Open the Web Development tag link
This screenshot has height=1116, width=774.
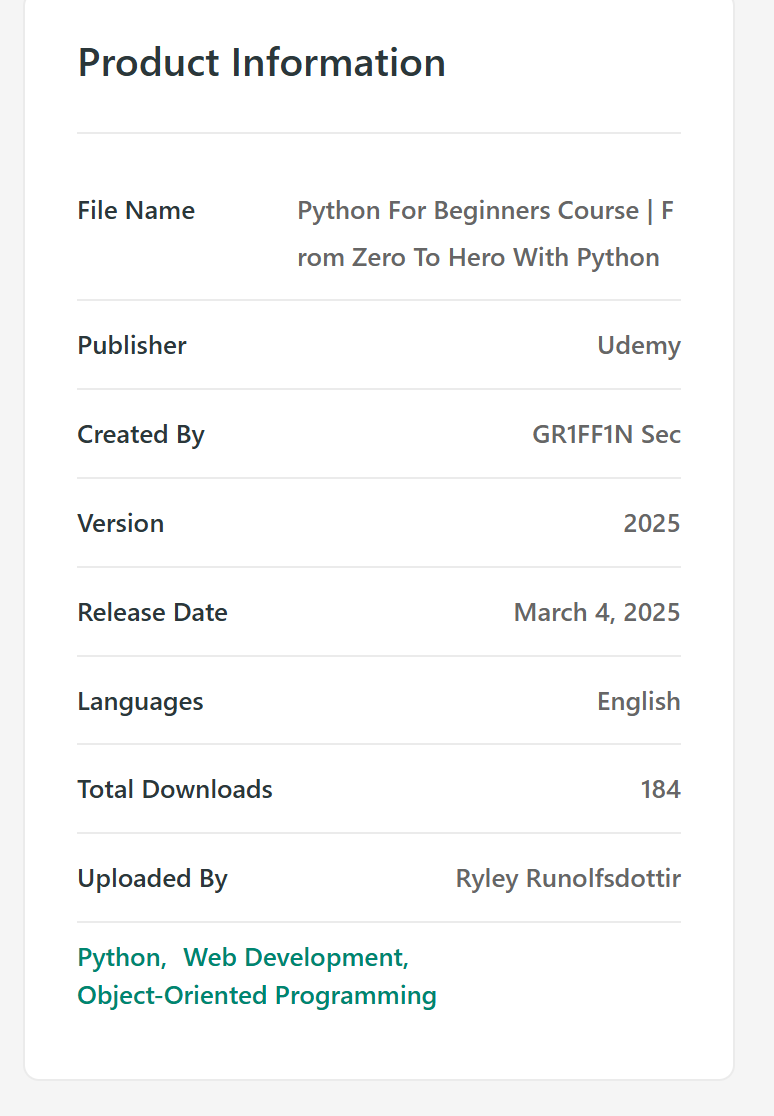(x=296, y=957)
